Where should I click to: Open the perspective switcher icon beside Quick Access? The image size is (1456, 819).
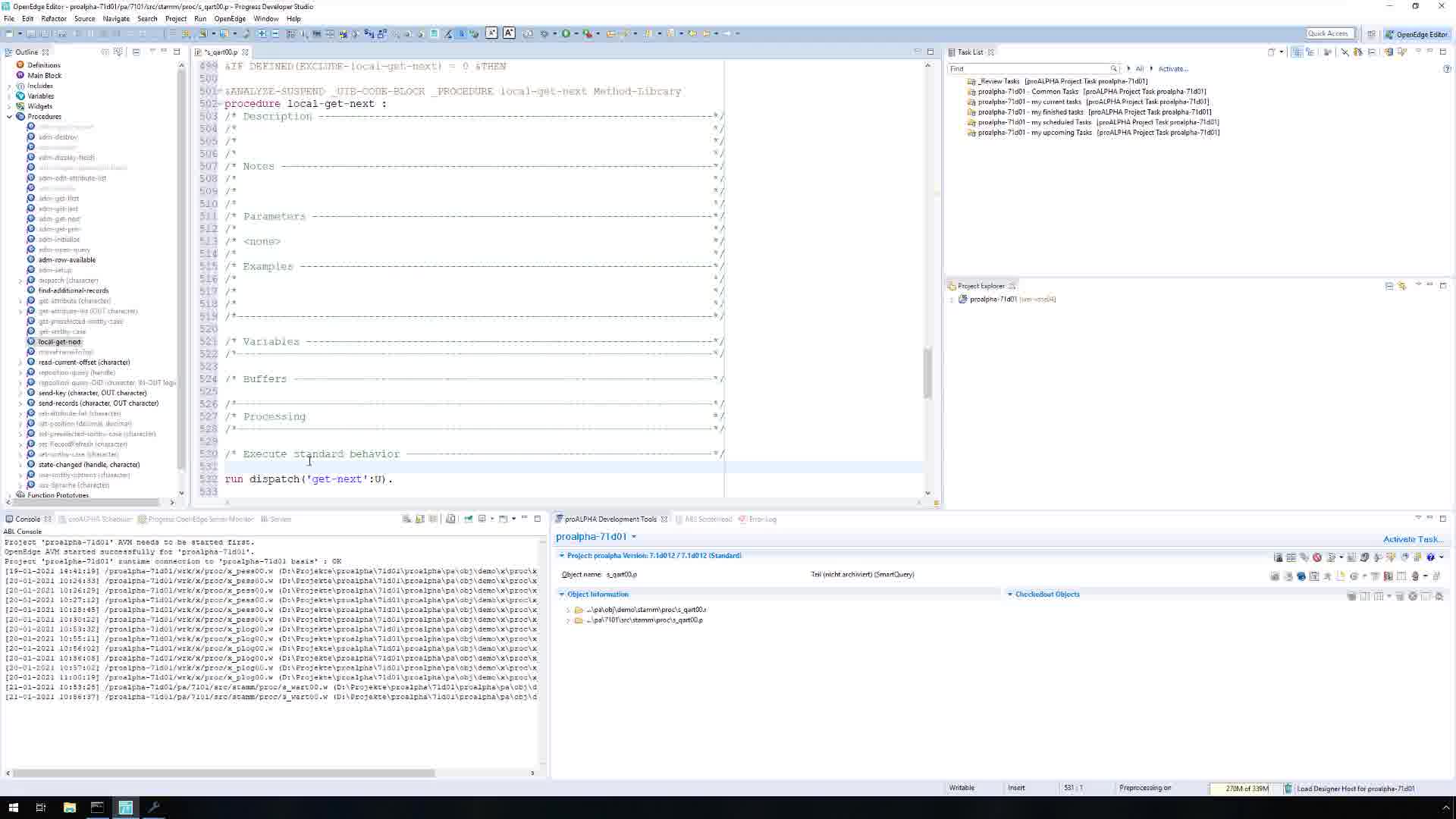(x=1371, y=34)
